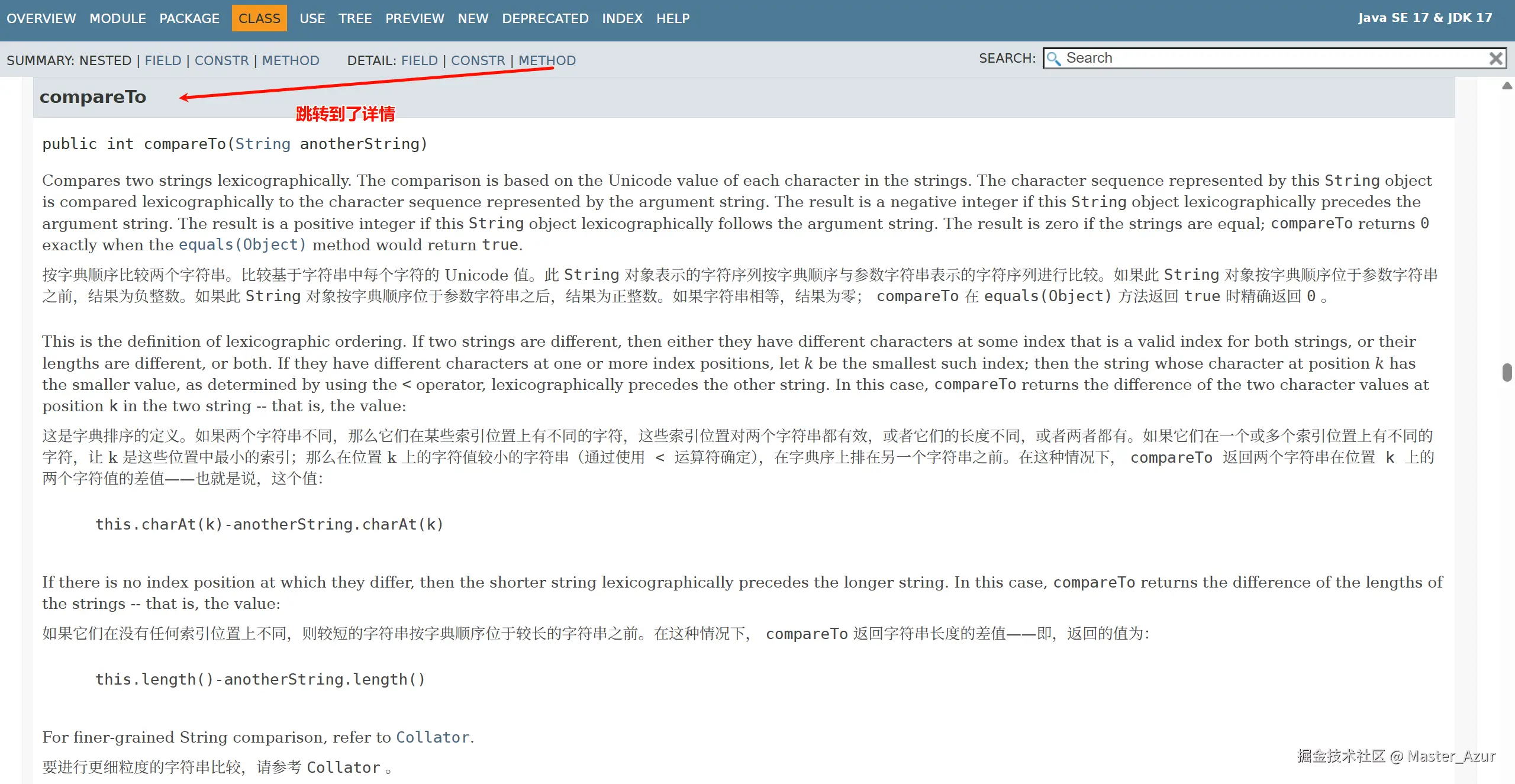This screenshot has width=1515, height=784.
Task: Open the equals(Object) method link
Action: pyautogui.click(x=242, y=245)
